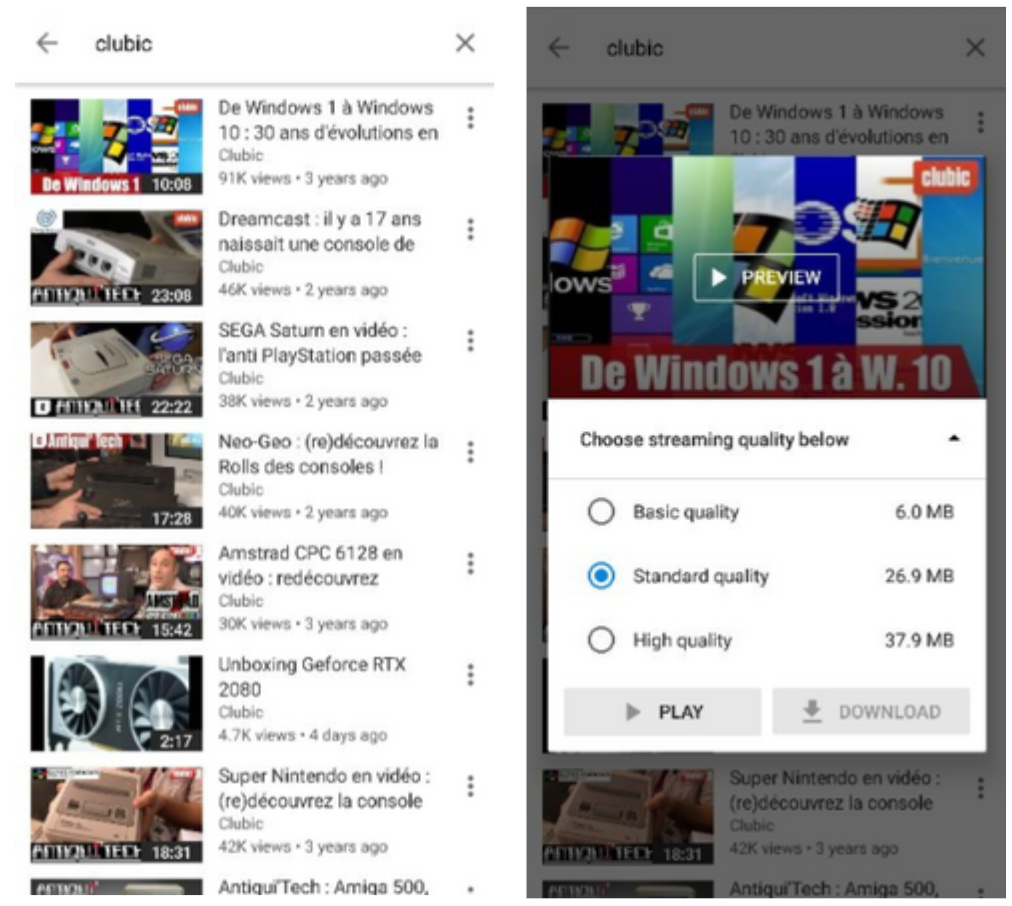Open three-dot menu for Super Nintendo video in left list
This screenshot has height=906, width=1012.
point(470,786)
